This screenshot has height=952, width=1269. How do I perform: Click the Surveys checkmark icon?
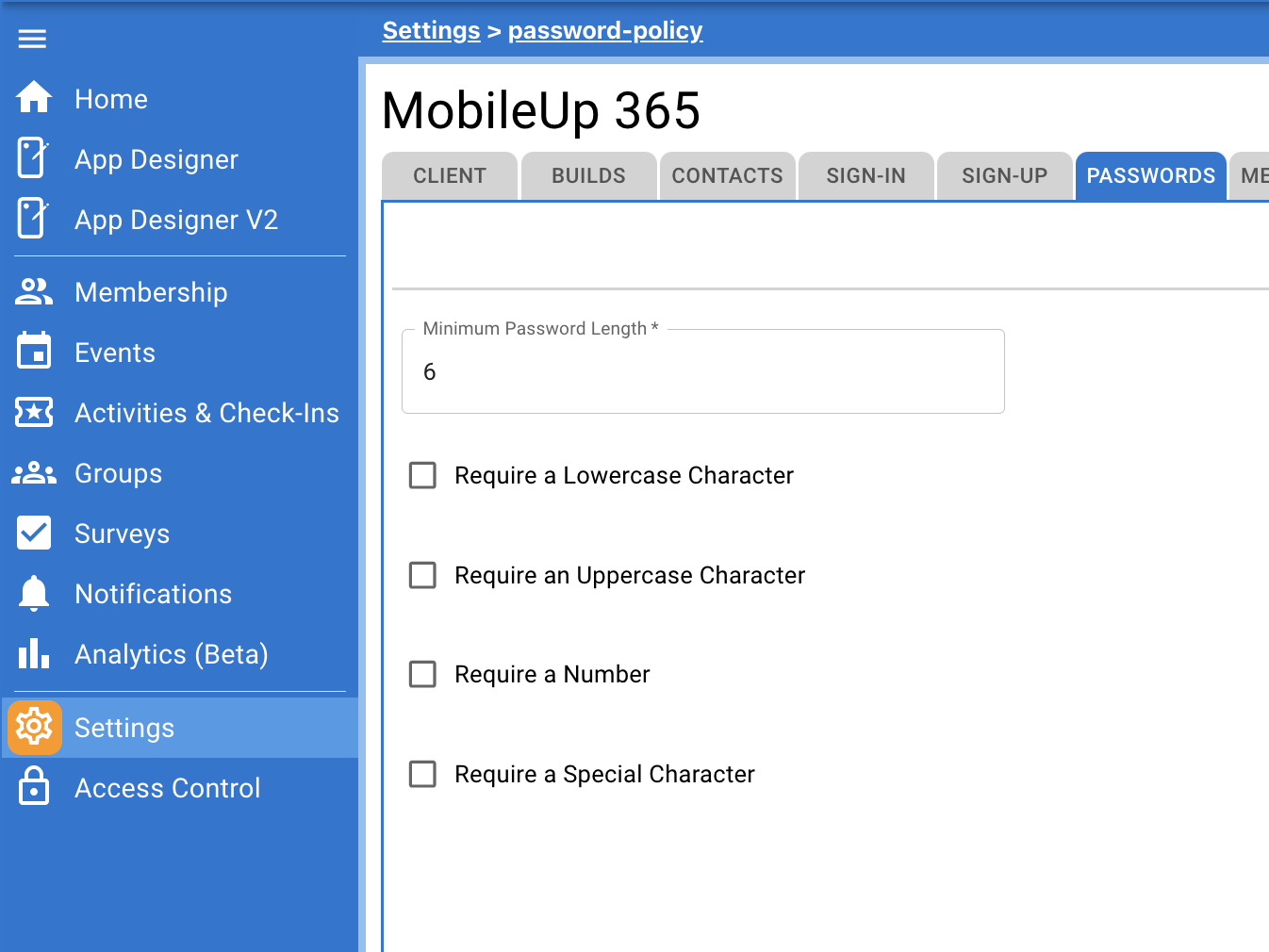pyautogui.click(x=34, y=533)
